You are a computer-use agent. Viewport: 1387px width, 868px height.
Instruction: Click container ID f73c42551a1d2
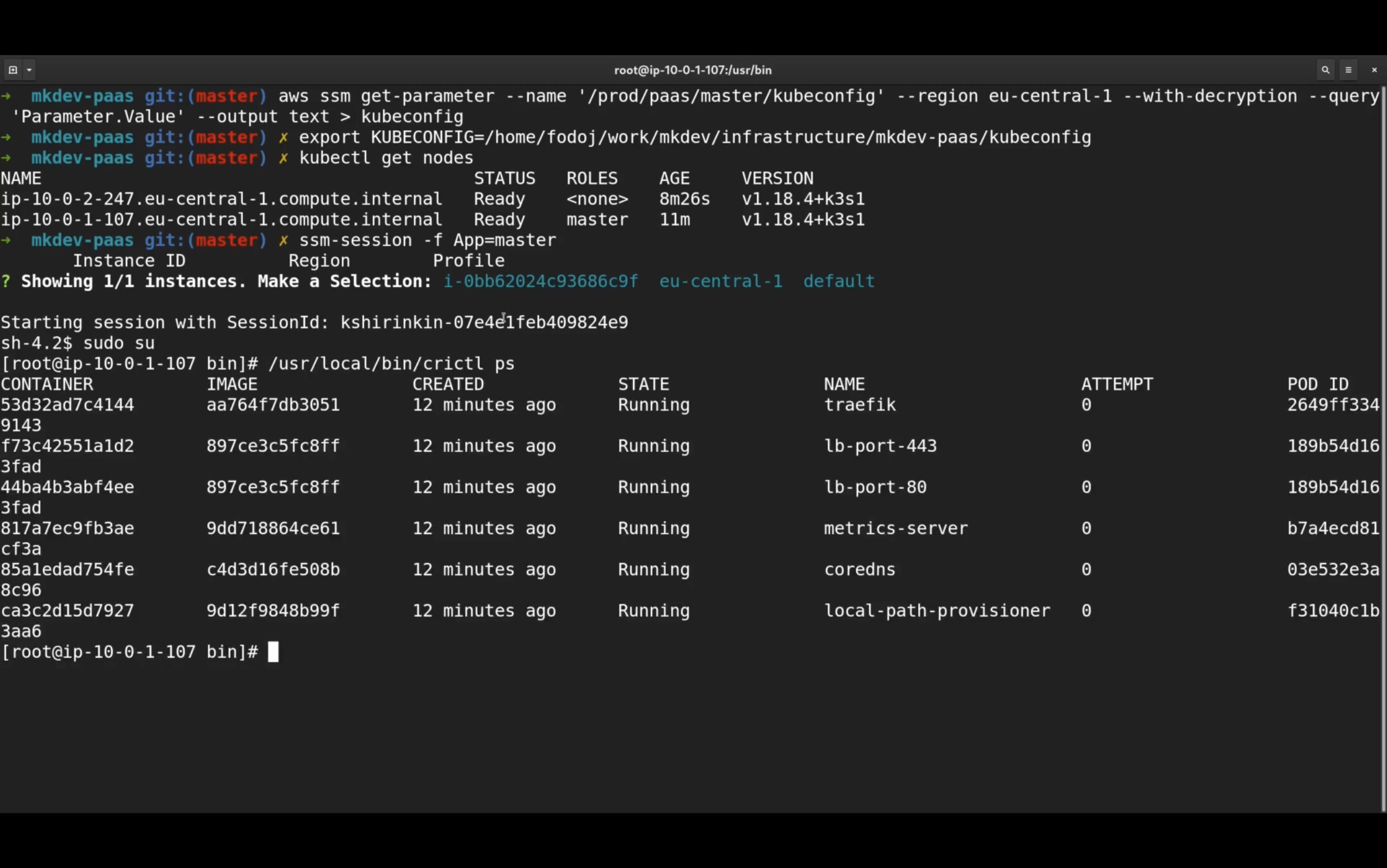[67, 446]
